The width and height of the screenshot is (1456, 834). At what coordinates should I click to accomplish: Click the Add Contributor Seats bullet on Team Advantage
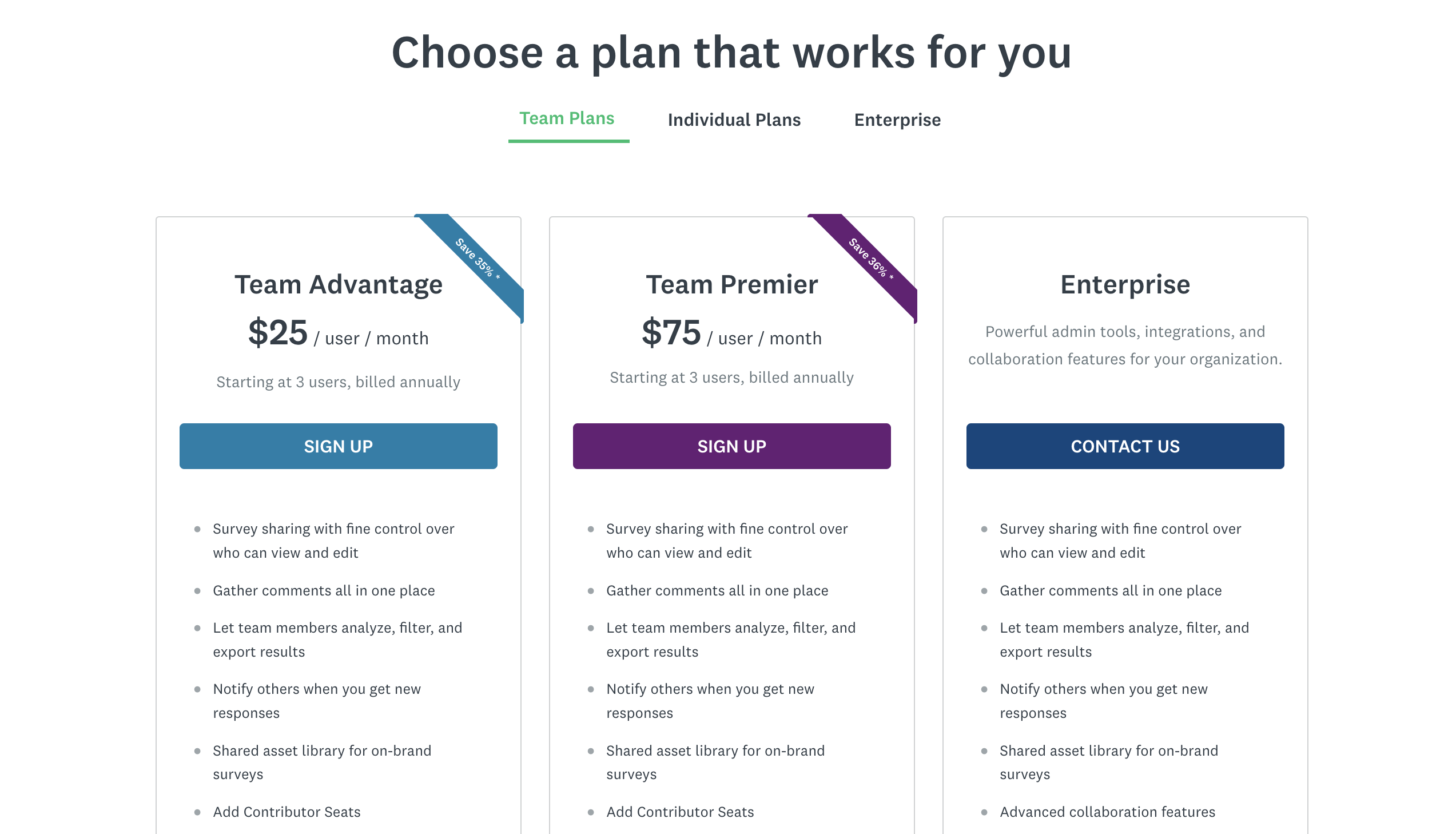pyautogui.click(x=287, y=812)
